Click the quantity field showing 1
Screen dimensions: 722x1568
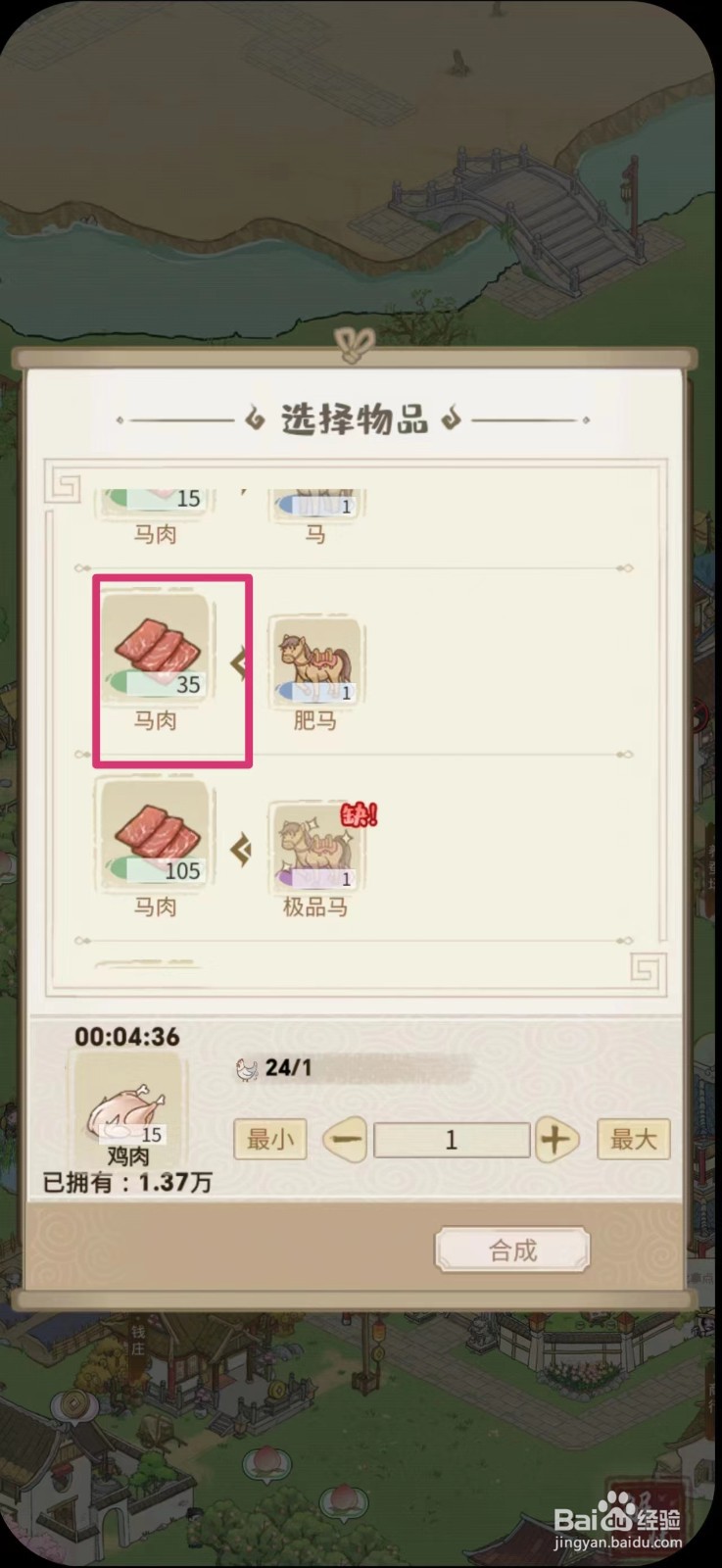pos(452,1140)
